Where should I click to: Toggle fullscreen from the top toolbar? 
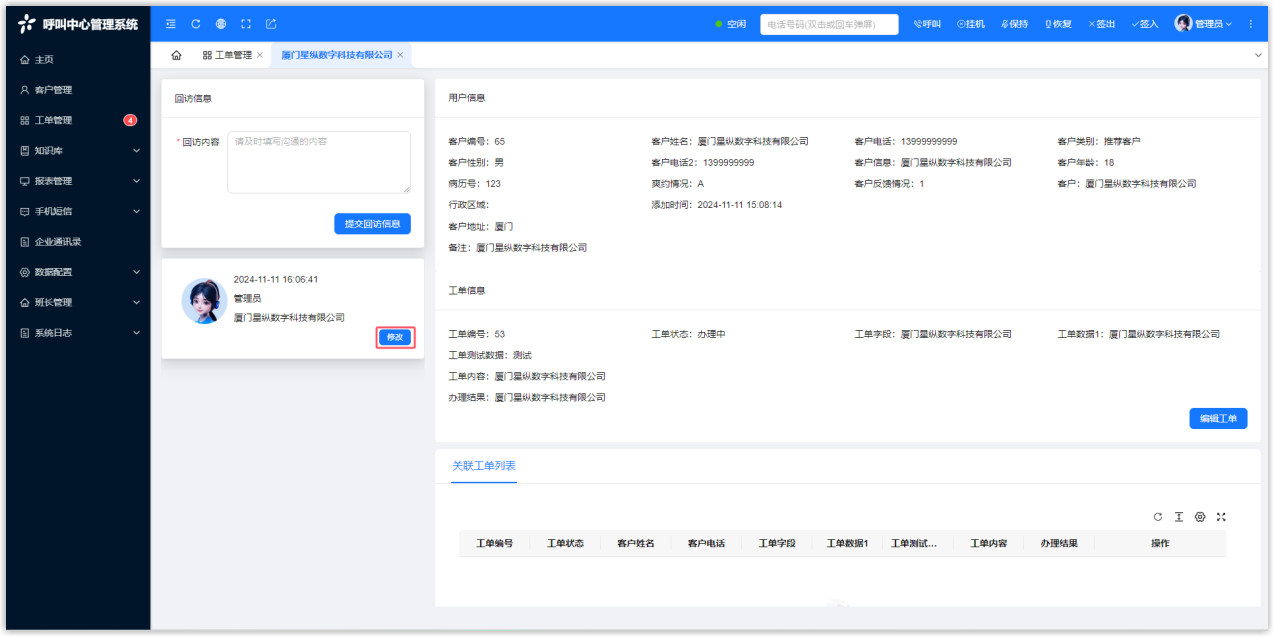(x=246, y=24)
